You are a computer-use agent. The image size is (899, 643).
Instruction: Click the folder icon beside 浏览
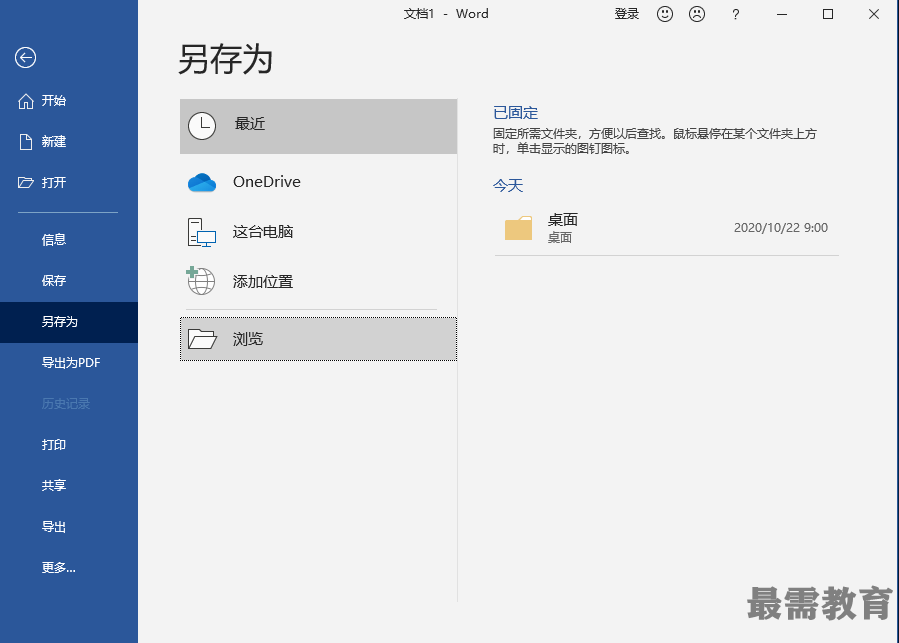[202, 339]
